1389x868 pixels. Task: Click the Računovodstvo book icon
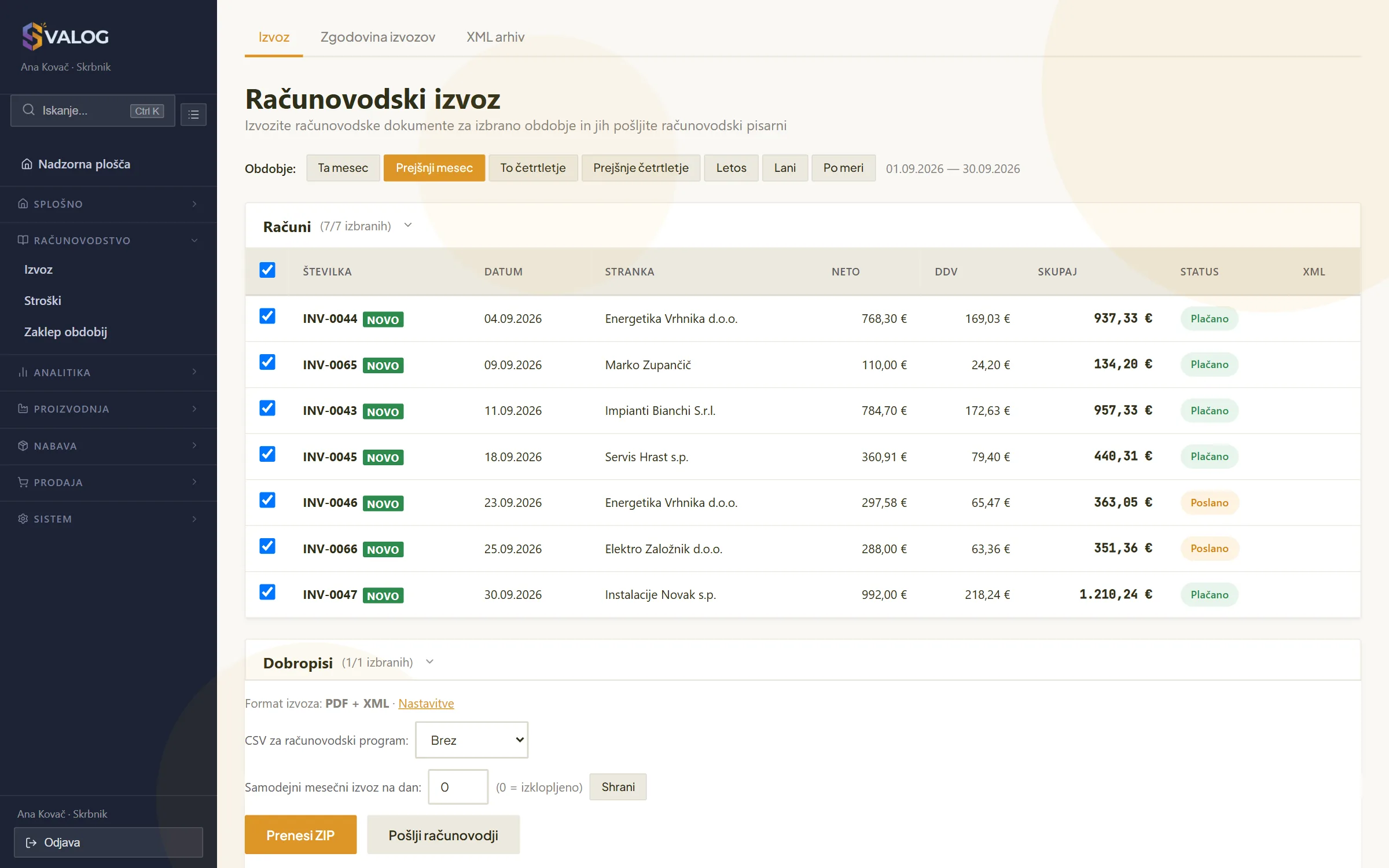[23, 240]
